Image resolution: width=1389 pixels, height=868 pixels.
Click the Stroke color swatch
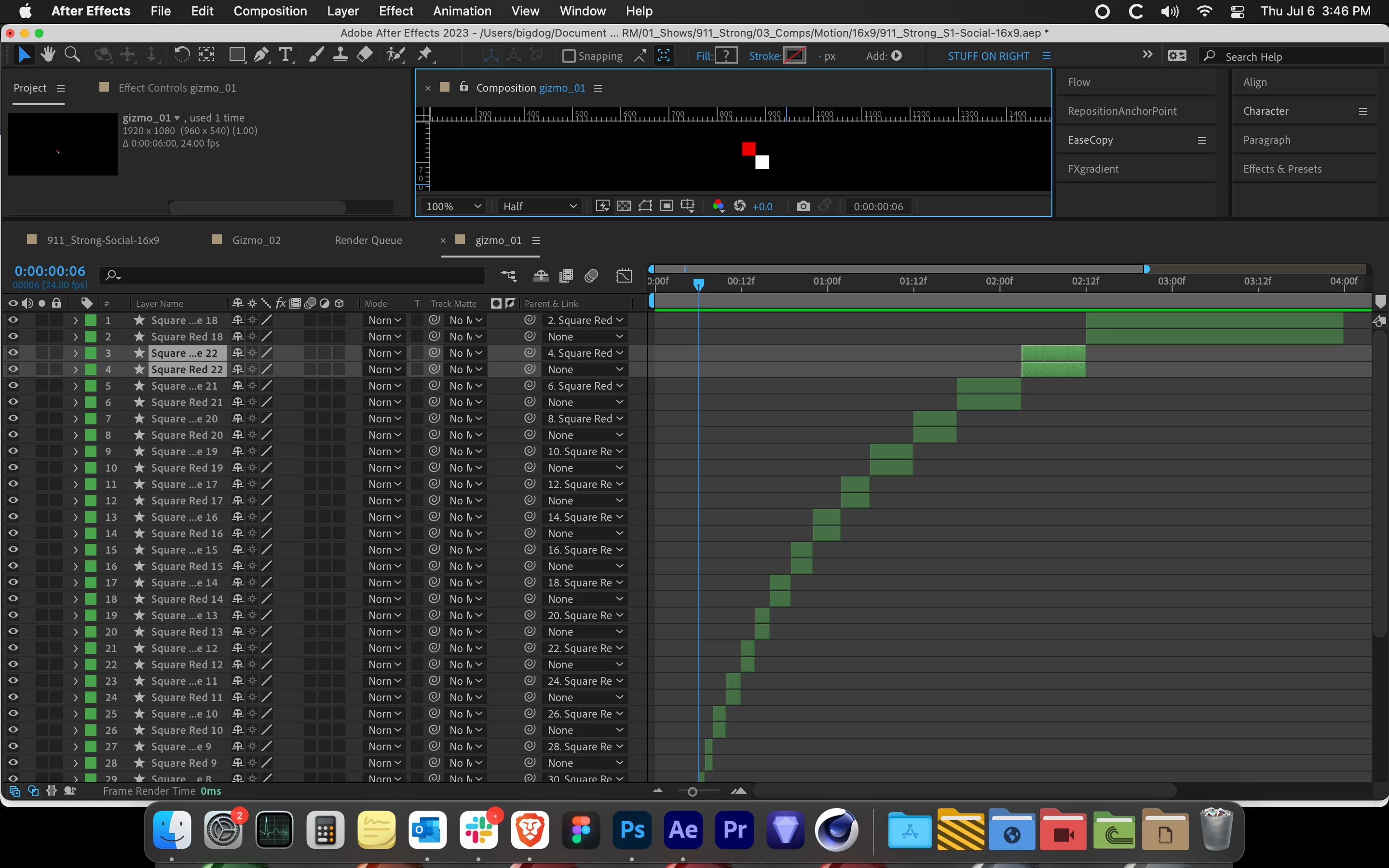[794, 55]
